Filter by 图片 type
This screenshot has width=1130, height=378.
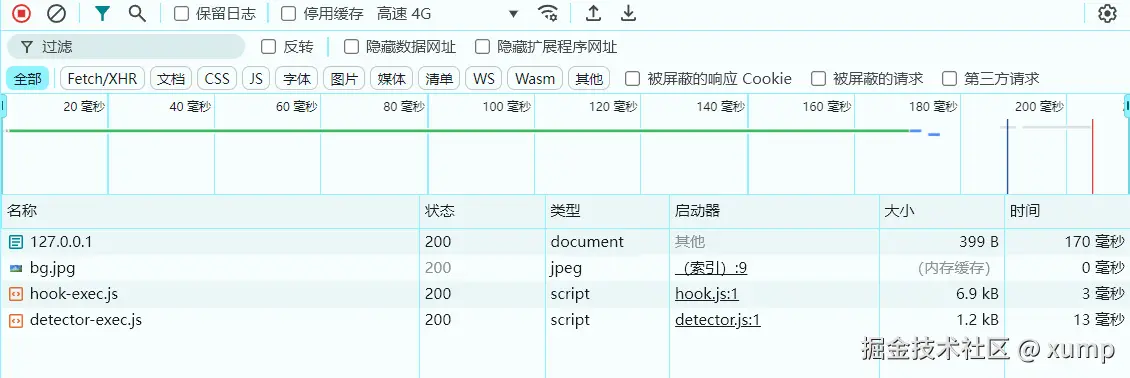click(344, 78)
